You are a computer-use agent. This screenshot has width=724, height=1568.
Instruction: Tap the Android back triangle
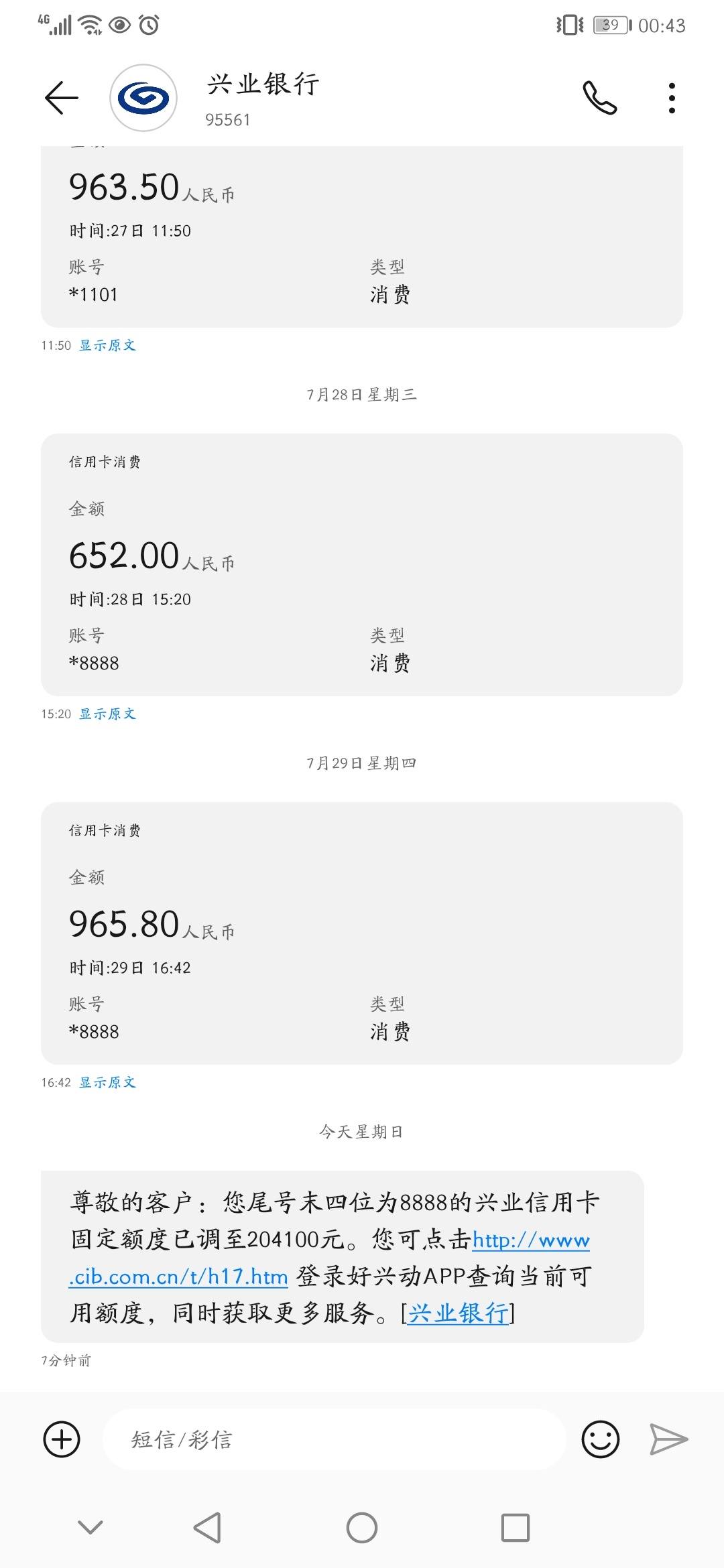[207, 1527]
